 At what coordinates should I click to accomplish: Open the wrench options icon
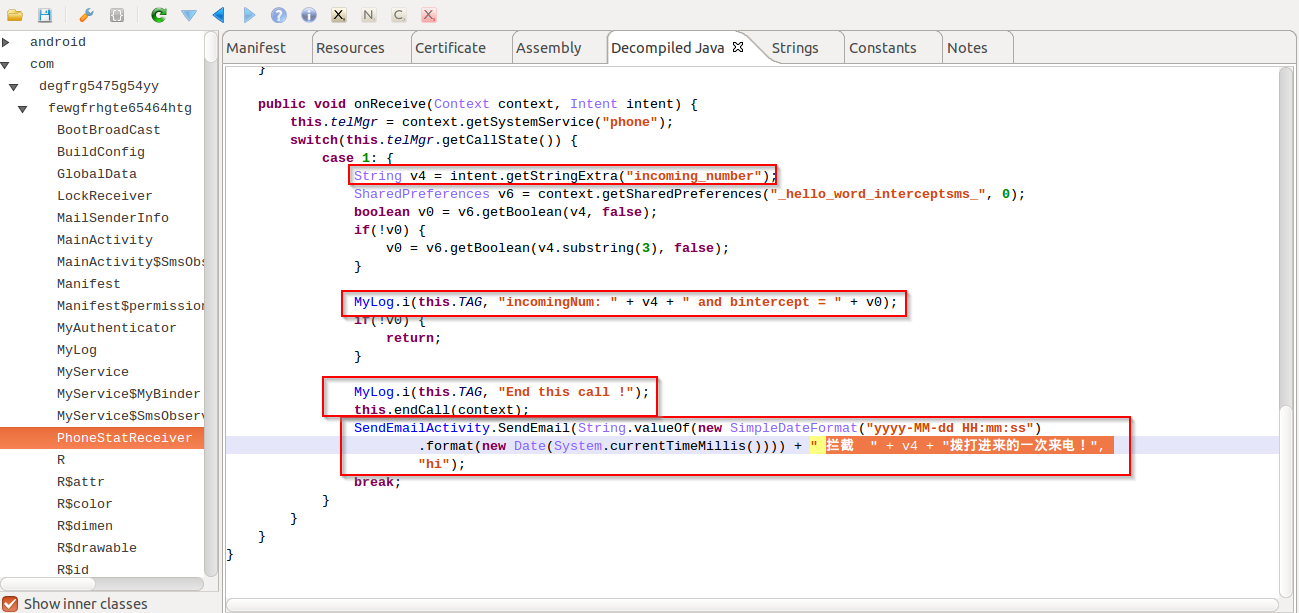[86, 15]
